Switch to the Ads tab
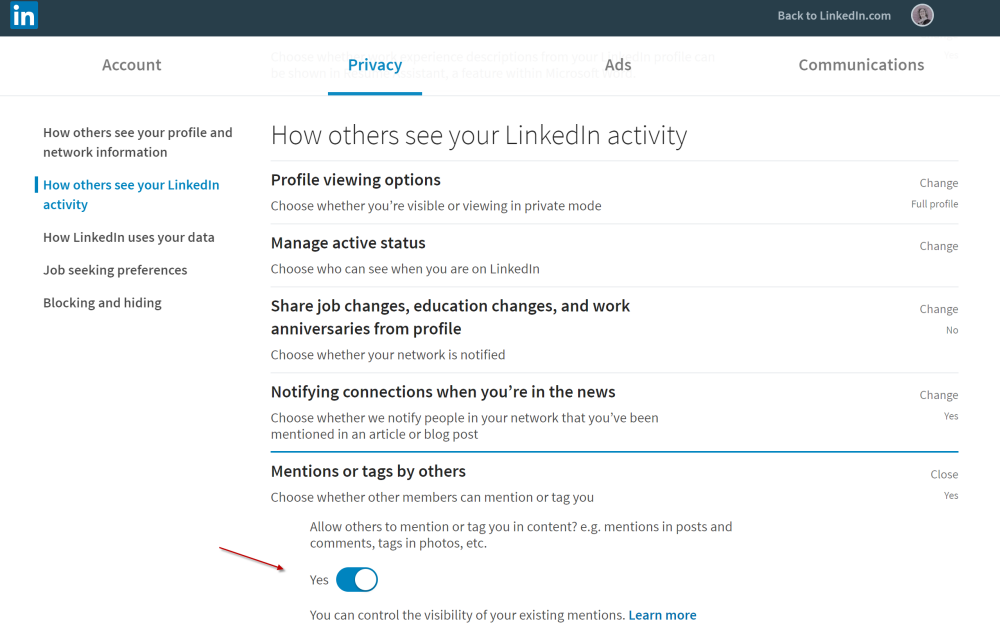 point(617,65)
